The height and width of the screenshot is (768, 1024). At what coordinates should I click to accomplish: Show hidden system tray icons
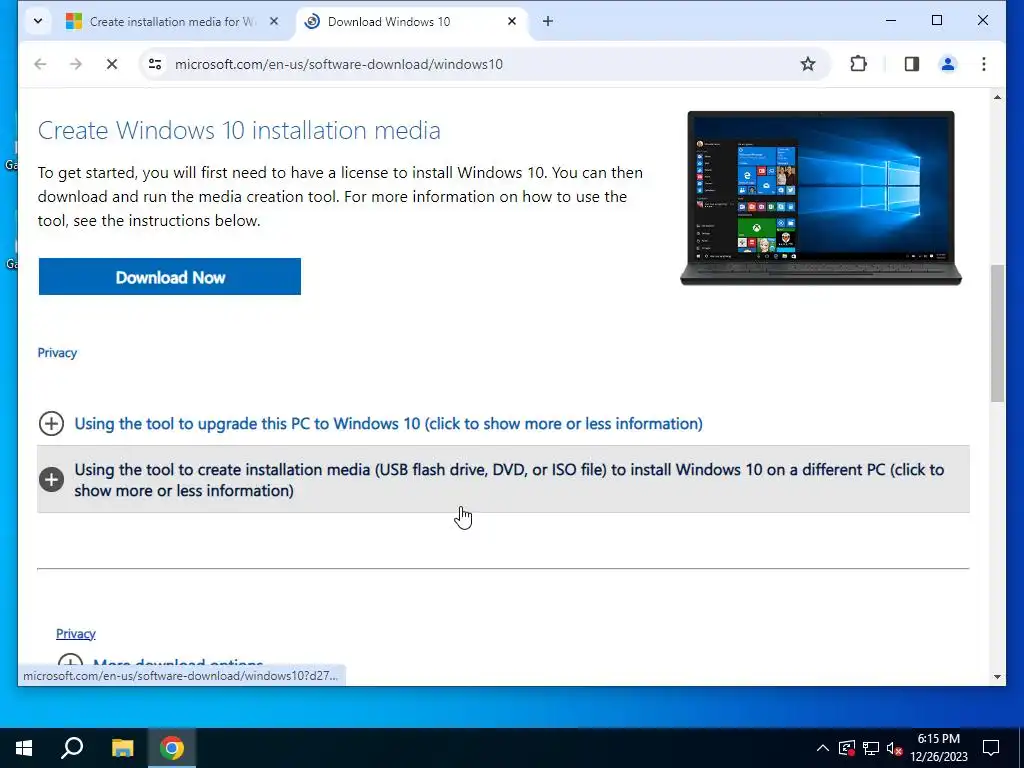pyautogui.click(x=823, y=748)
